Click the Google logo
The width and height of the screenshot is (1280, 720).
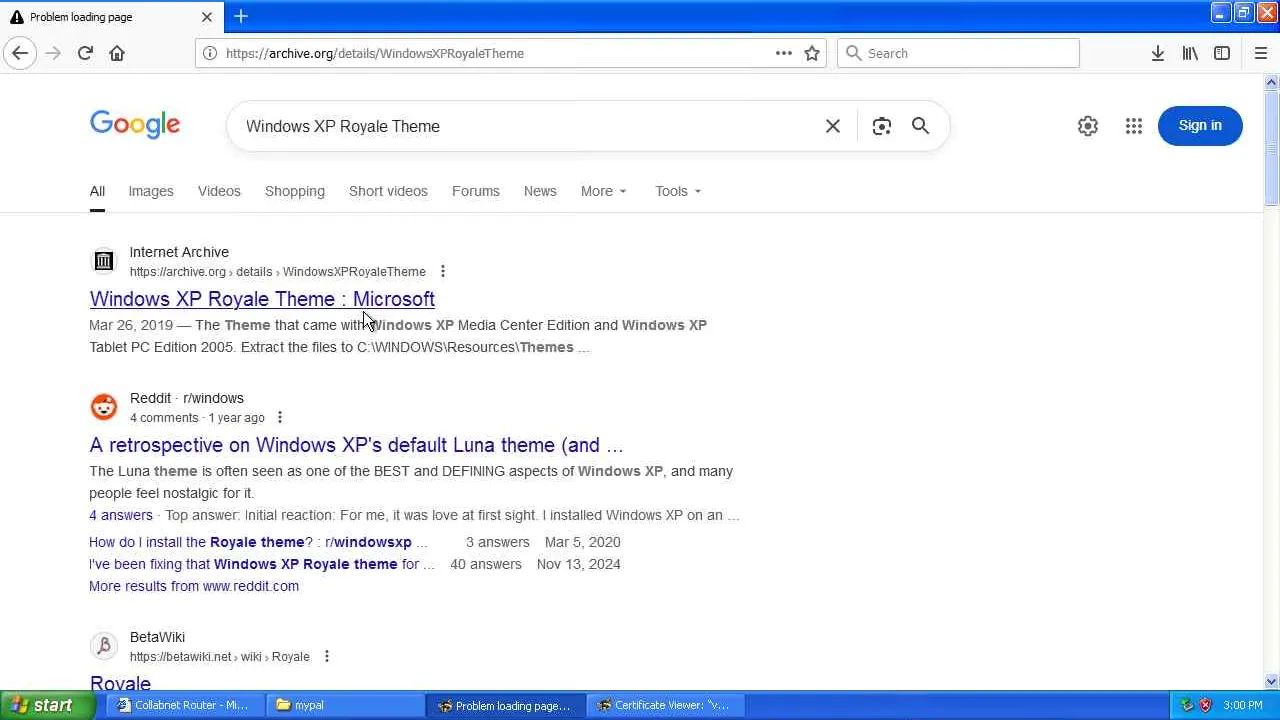135,125
